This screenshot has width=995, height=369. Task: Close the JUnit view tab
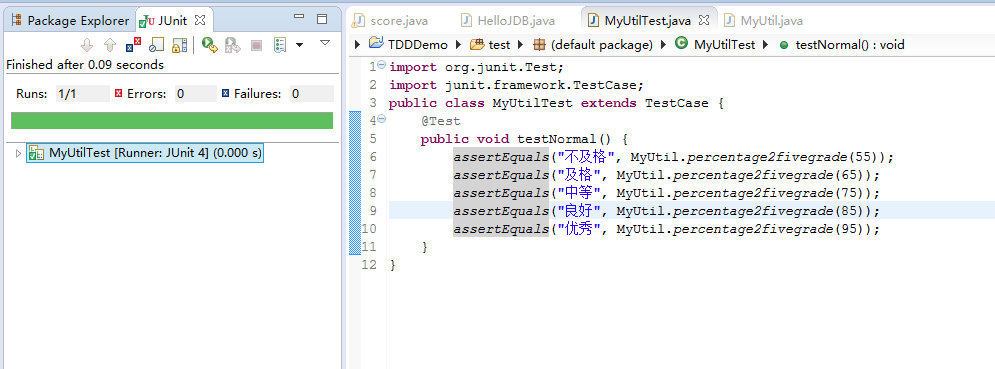pos(201,20)
